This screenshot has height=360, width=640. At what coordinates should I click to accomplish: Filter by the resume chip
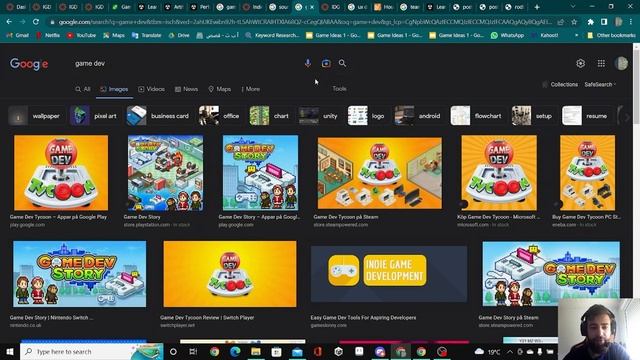coord(587,116)
